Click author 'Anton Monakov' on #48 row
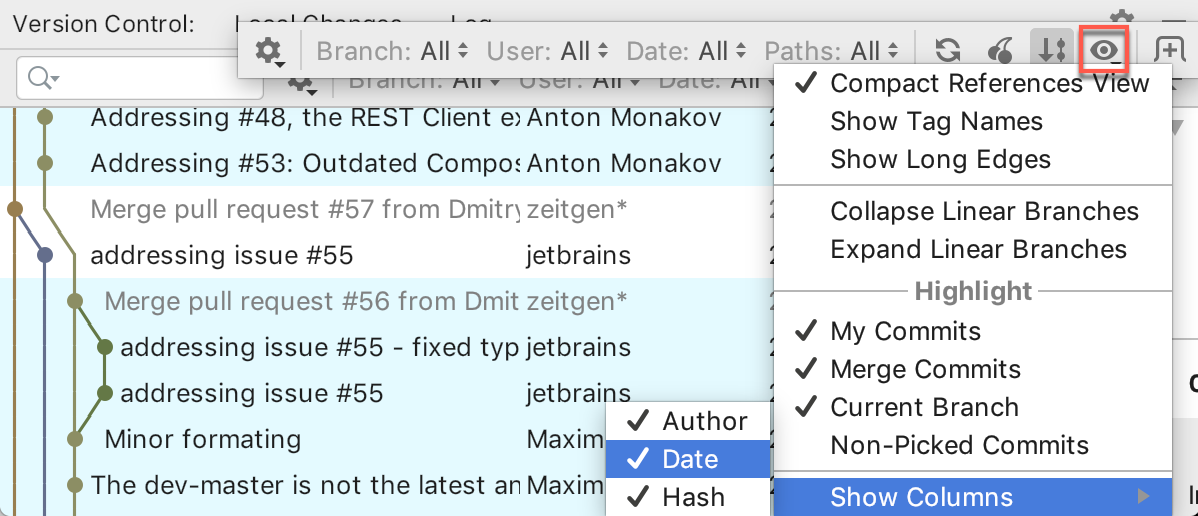This screenshot has height=516, width=1198. pos(624,118)
